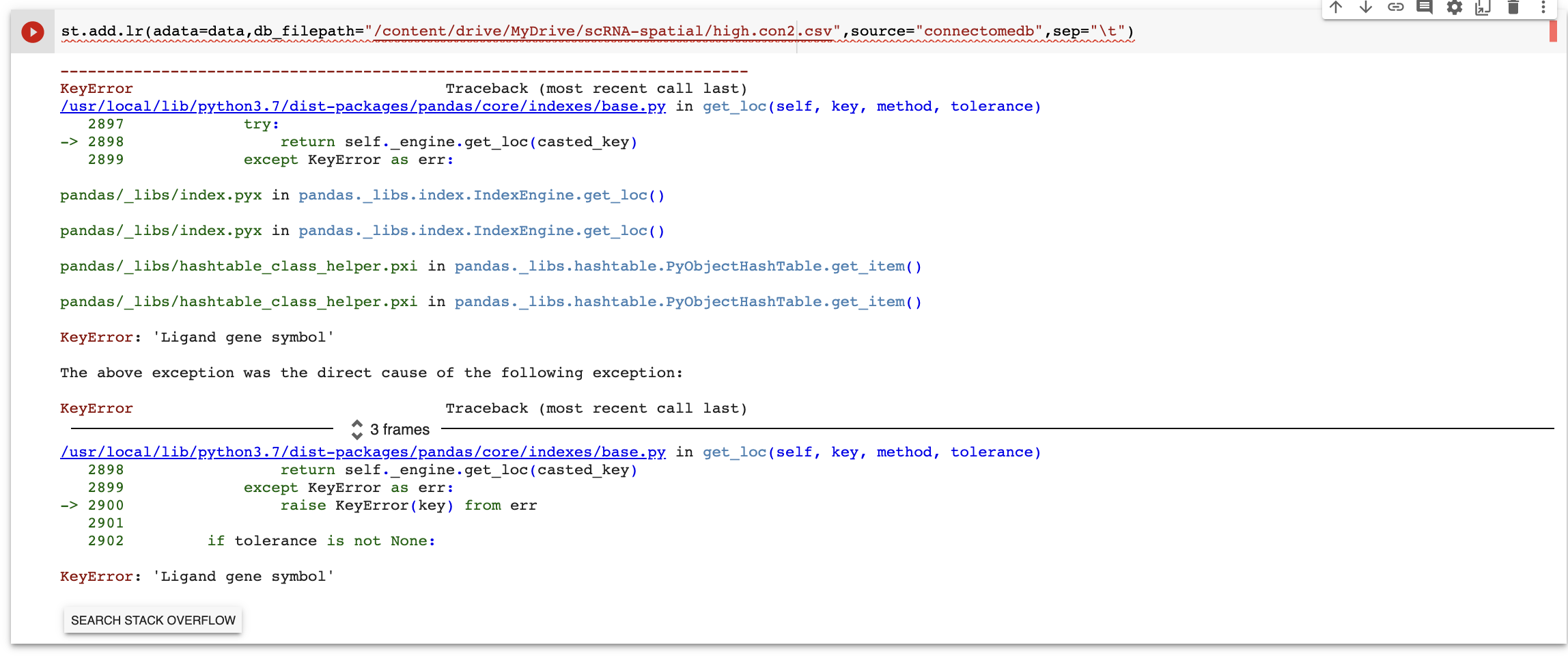Screen dimensions: 1568x656
Task: Move the cell up using arrow icon
Action: (x=1336, y=8)
